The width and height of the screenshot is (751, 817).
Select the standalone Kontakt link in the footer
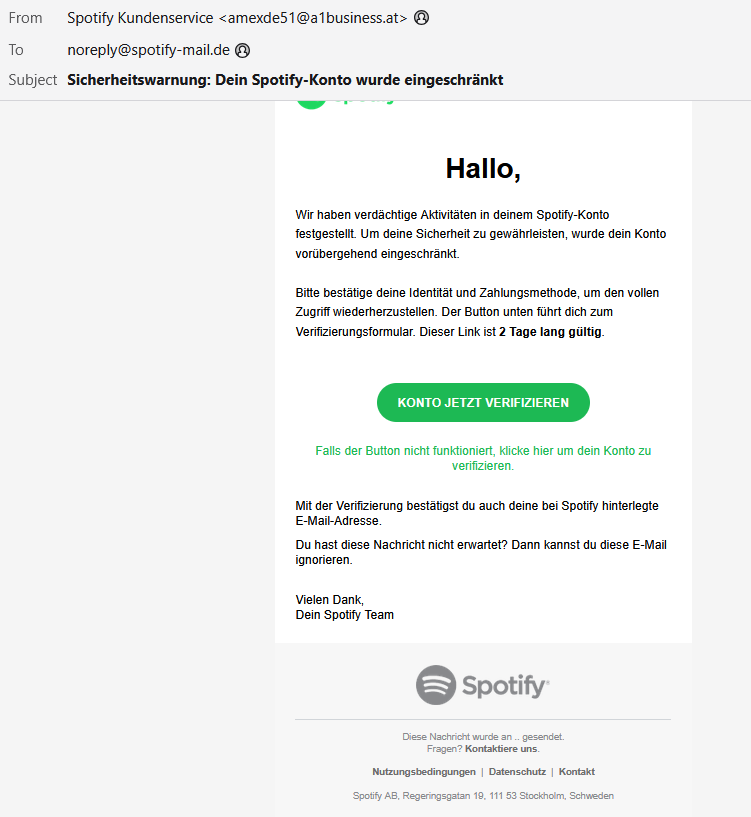pos(577,772)
